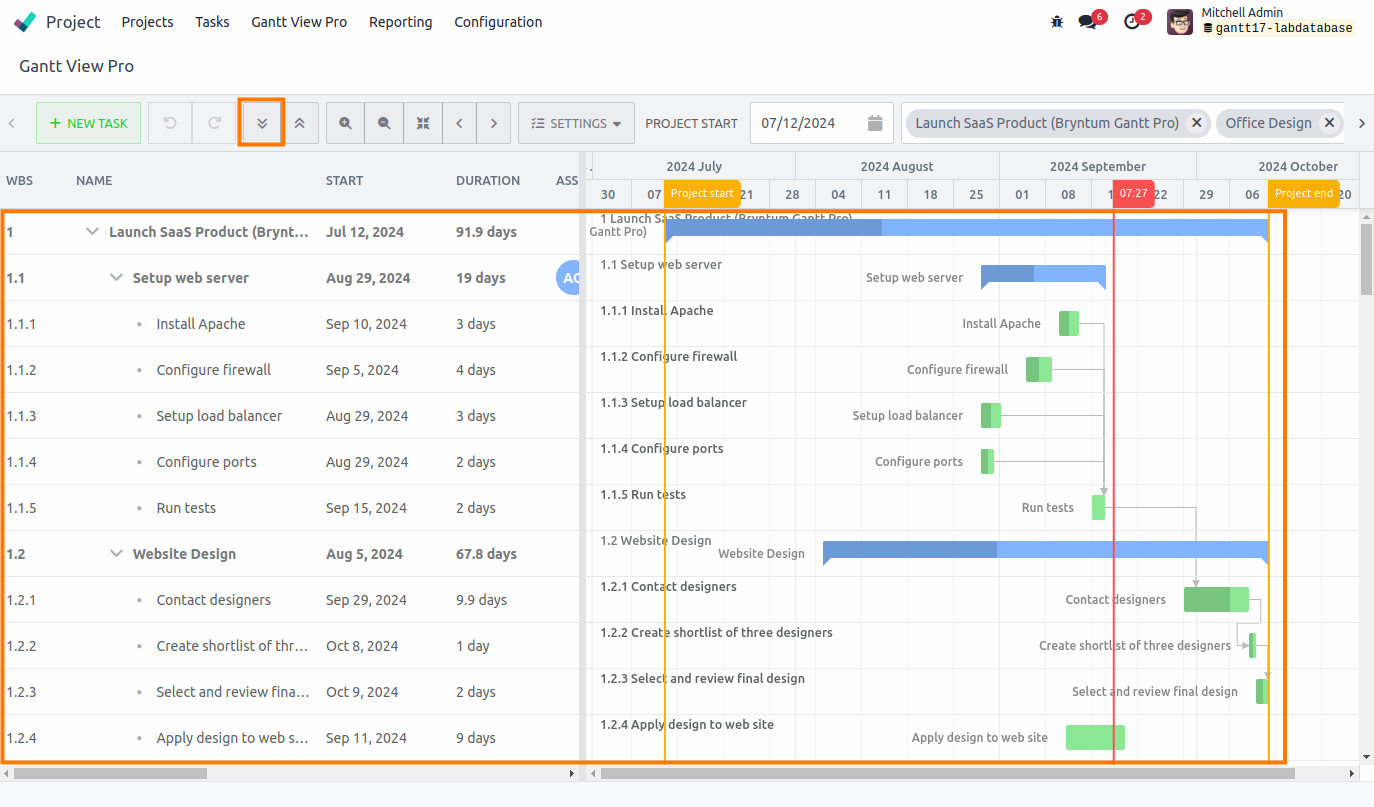Click the next timespan arrow icon

click(x=494, y=122)
